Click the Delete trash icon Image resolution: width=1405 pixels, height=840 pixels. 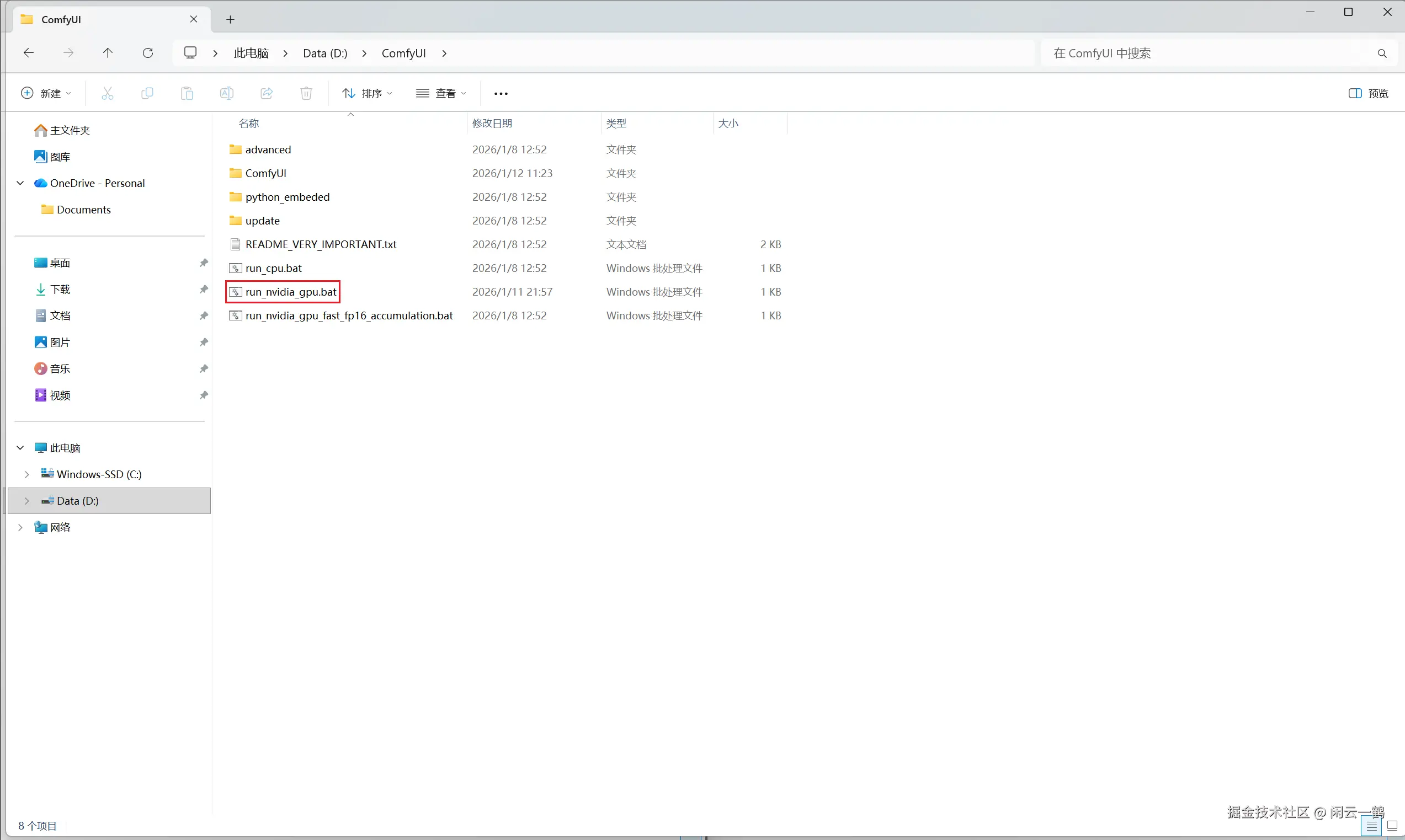point(306,93)
